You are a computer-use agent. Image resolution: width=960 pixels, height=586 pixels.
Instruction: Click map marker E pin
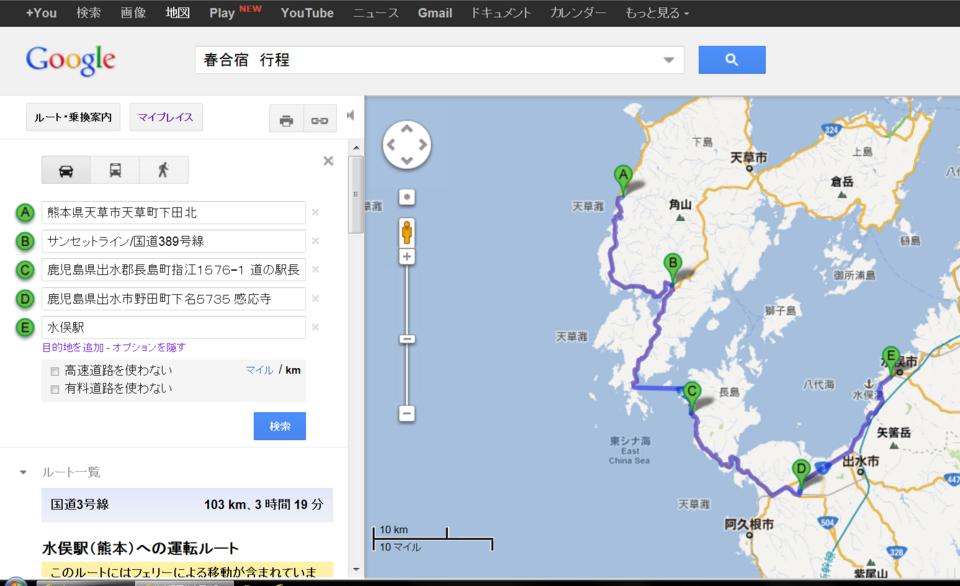pos(891,360)
